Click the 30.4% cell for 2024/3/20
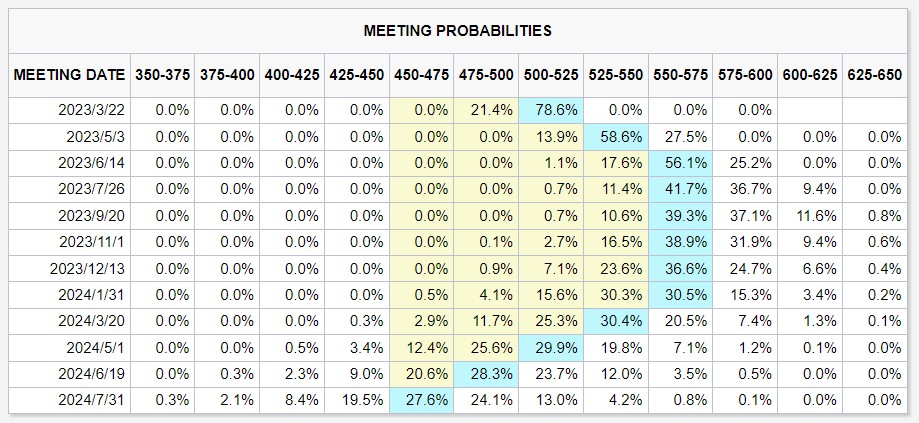This screenshot has width=919, height=423. click(x=617, y=320)
